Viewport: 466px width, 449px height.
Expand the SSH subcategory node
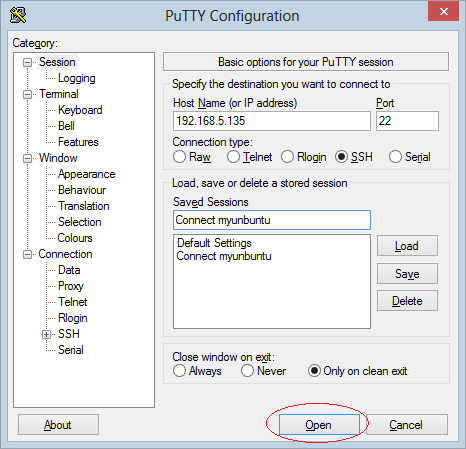46,334
